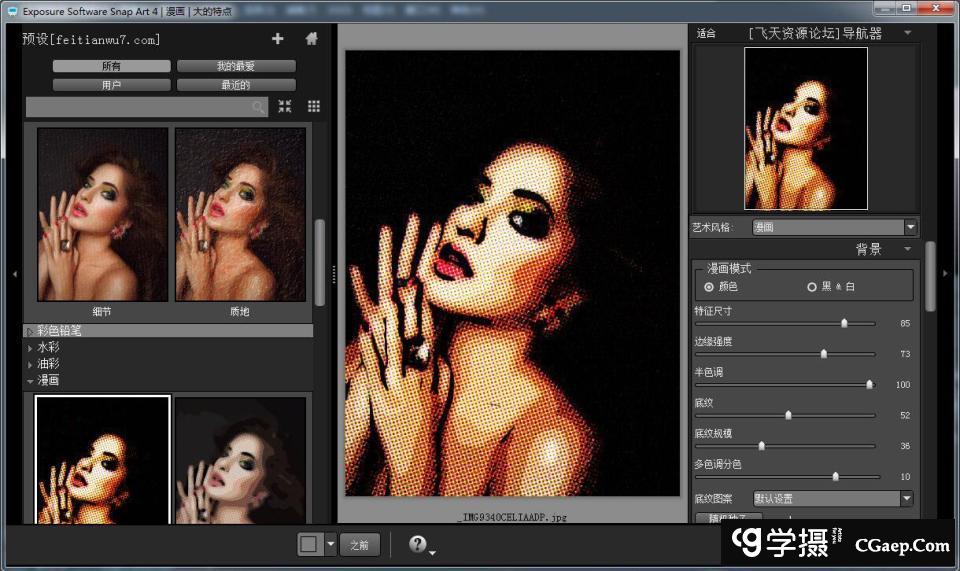This screenshot has height=571, width=960.
Task: Show 我的最爱 presets tab
Action: pos(236,66)
